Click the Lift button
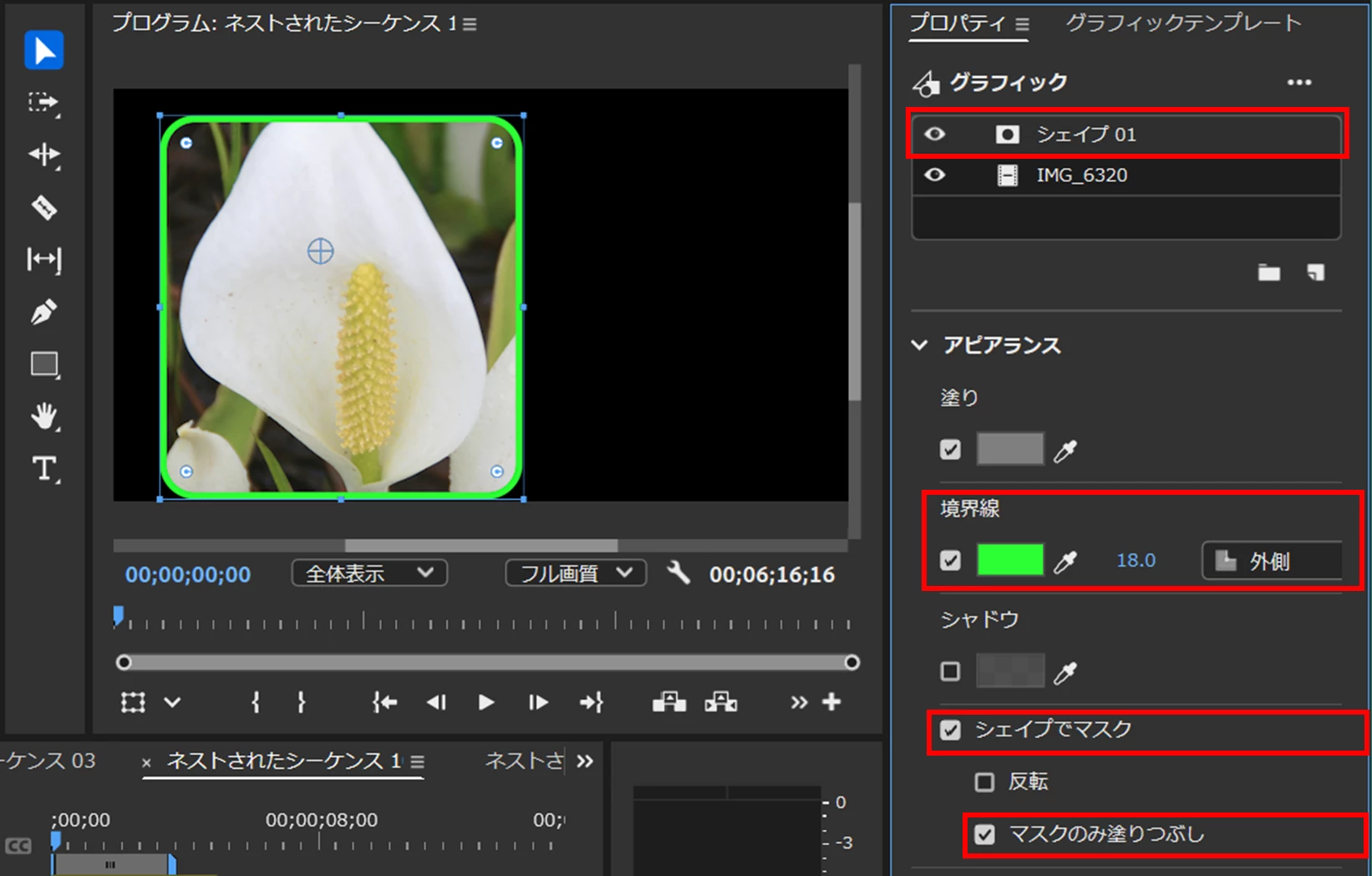Image resolution: width=1372 pixels, height=876 pixels. [669, 702]
